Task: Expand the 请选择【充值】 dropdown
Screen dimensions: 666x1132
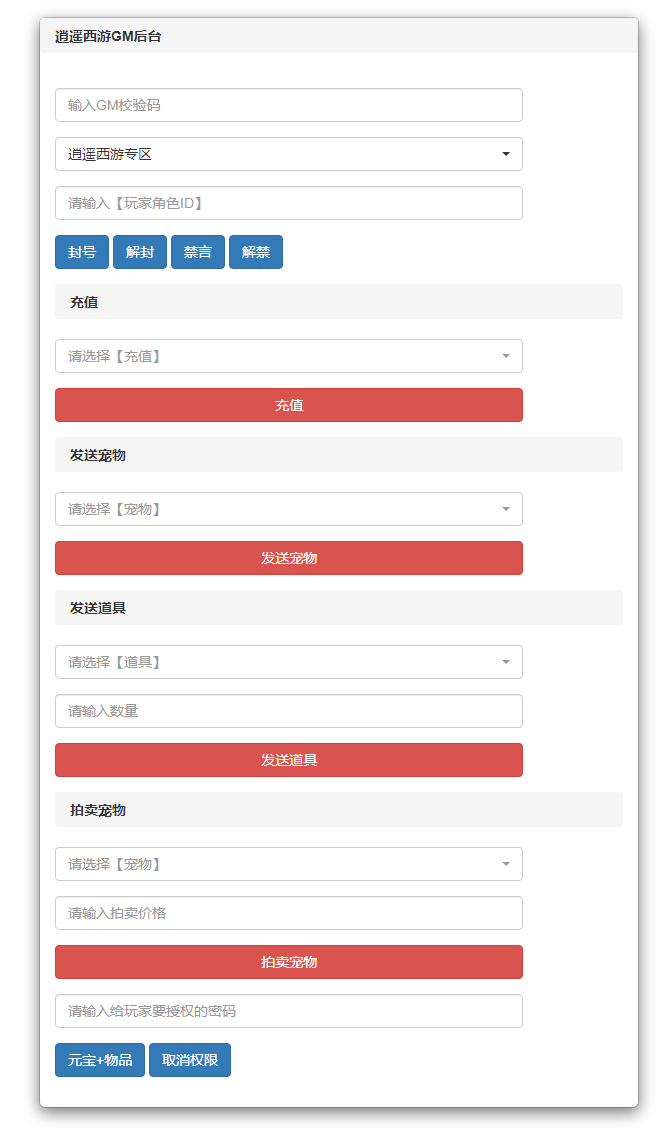Action: click(x=288, y=356)
